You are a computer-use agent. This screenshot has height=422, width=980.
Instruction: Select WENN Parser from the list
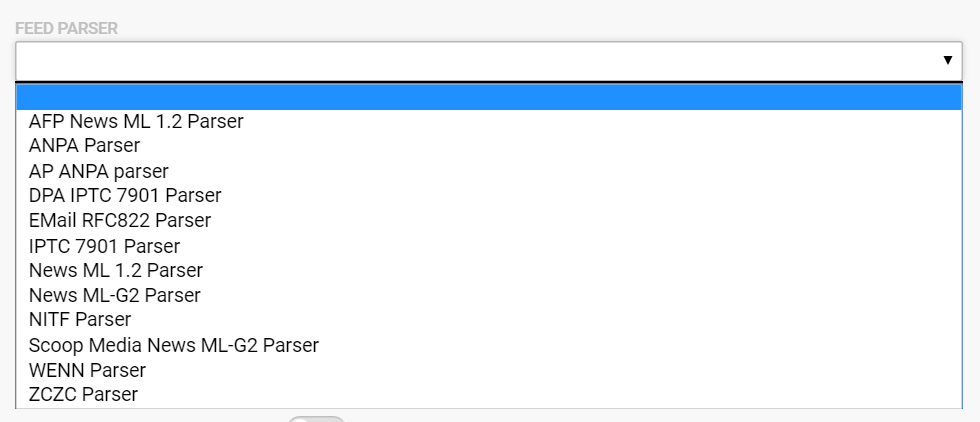[88, 370]
